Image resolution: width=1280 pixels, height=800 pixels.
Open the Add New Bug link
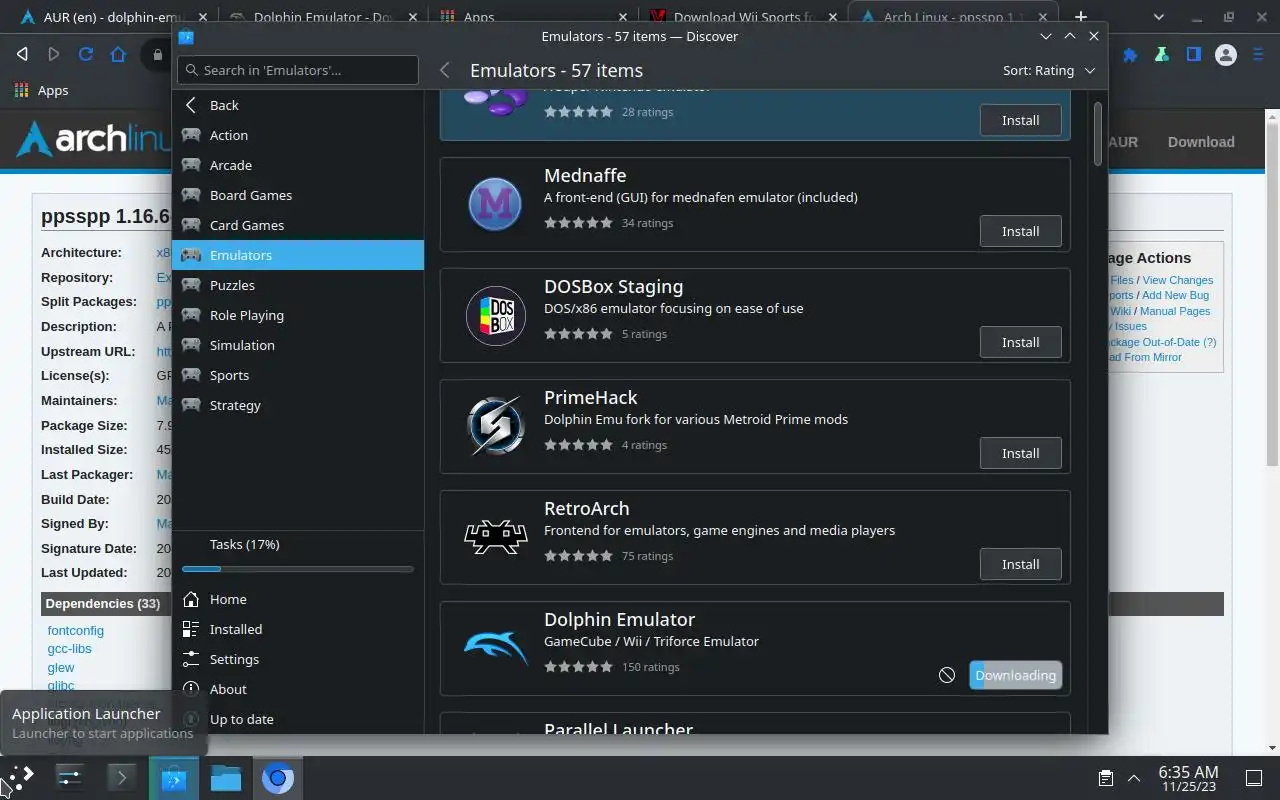tap(1175, 295)
